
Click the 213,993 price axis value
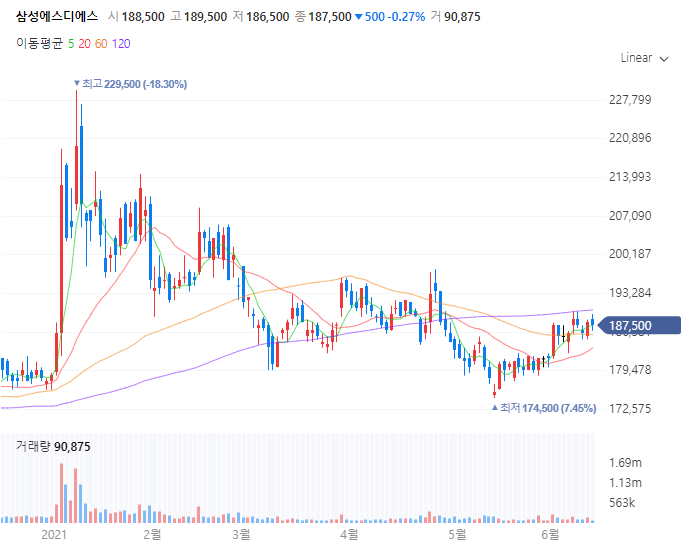(x=630, y=177)
